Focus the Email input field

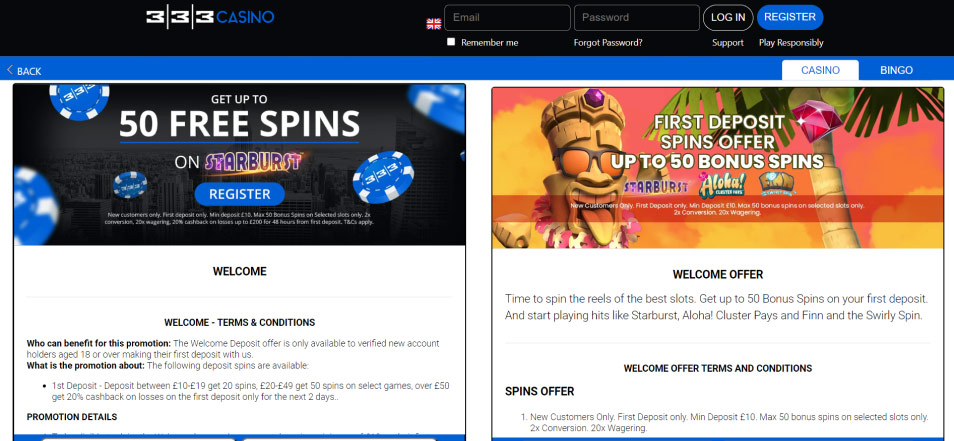(x=507, y=18)
